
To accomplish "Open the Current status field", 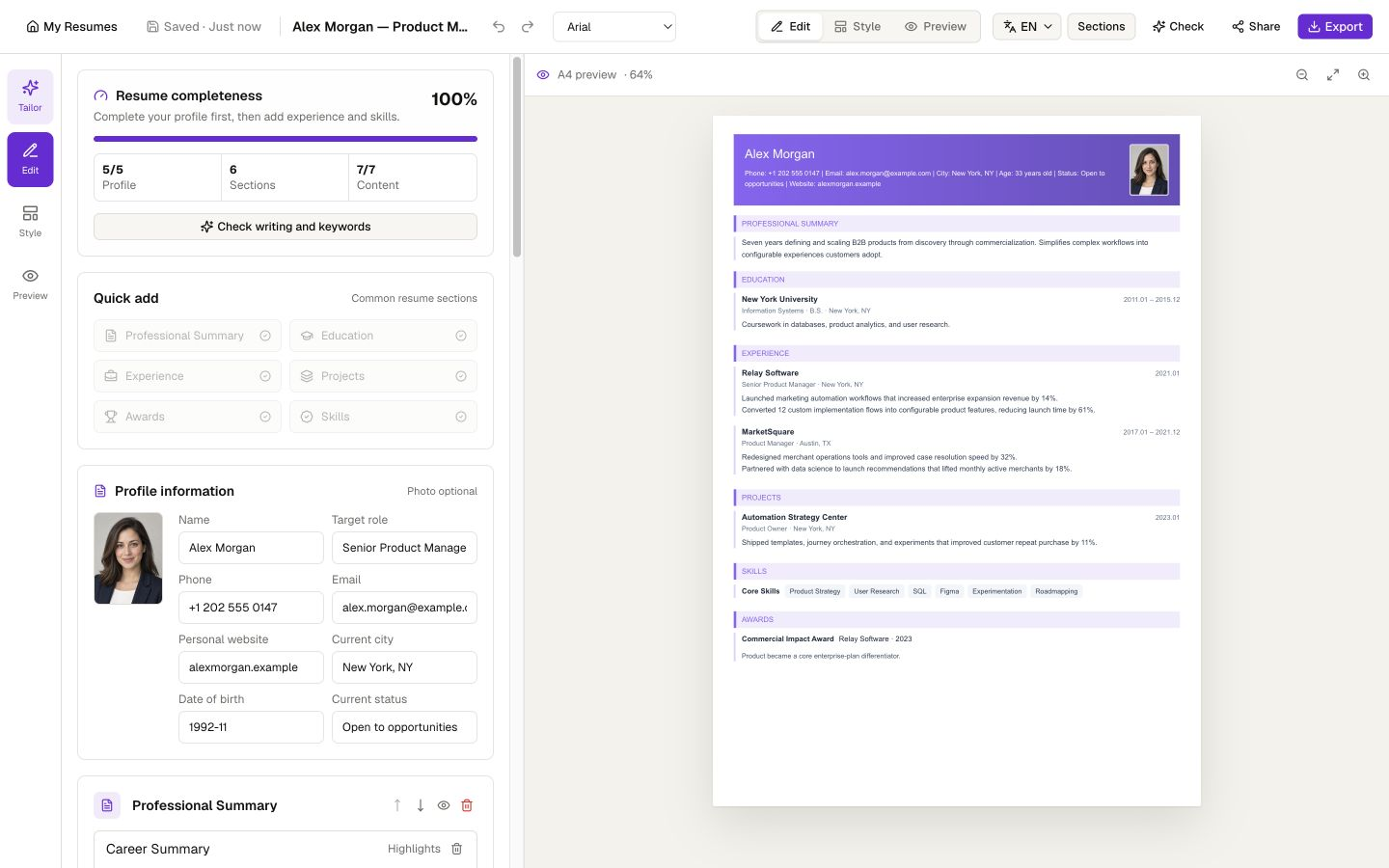I will pos(404,727).
